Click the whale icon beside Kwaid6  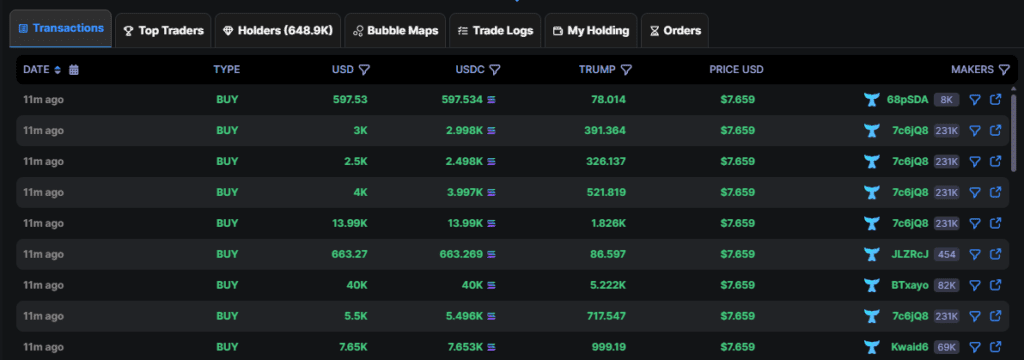click(872, 347)
